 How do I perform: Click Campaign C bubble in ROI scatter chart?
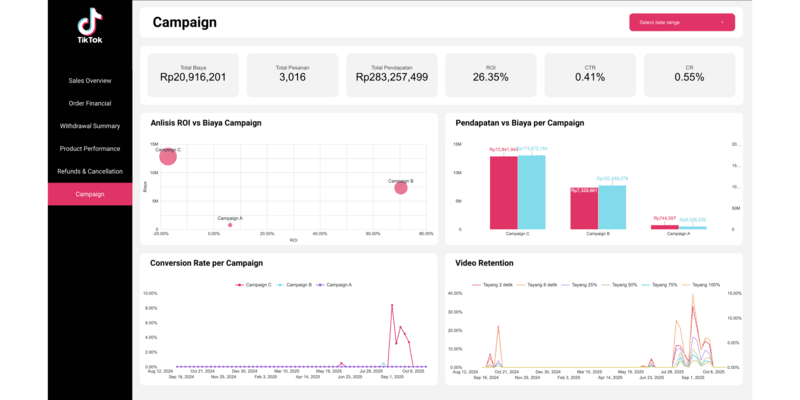pyautogui.click(x=168, y=156)
